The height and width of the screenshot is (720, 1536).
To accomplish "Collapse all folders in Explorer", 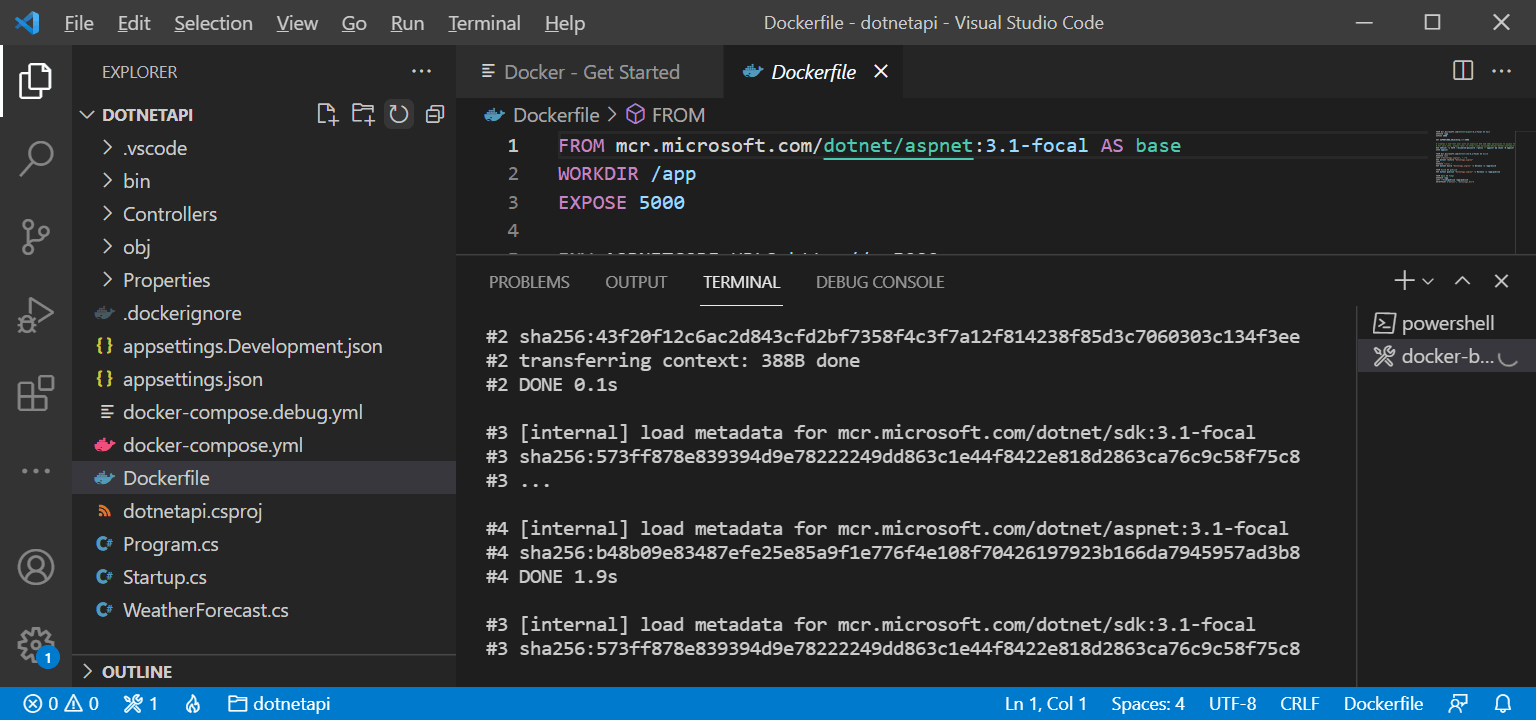I will point(434,114).
